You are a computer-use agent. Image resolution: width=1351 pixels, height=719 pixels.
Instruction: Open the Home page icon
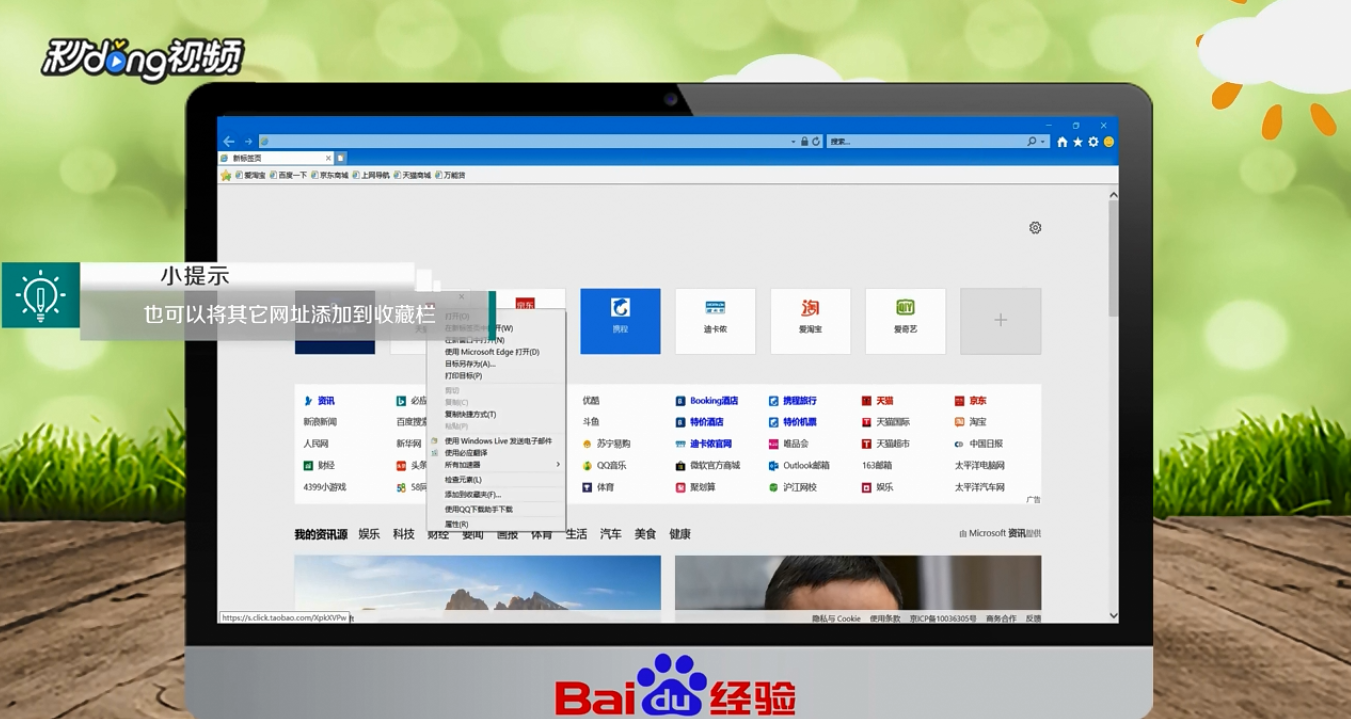click(x=1062, y=142)
